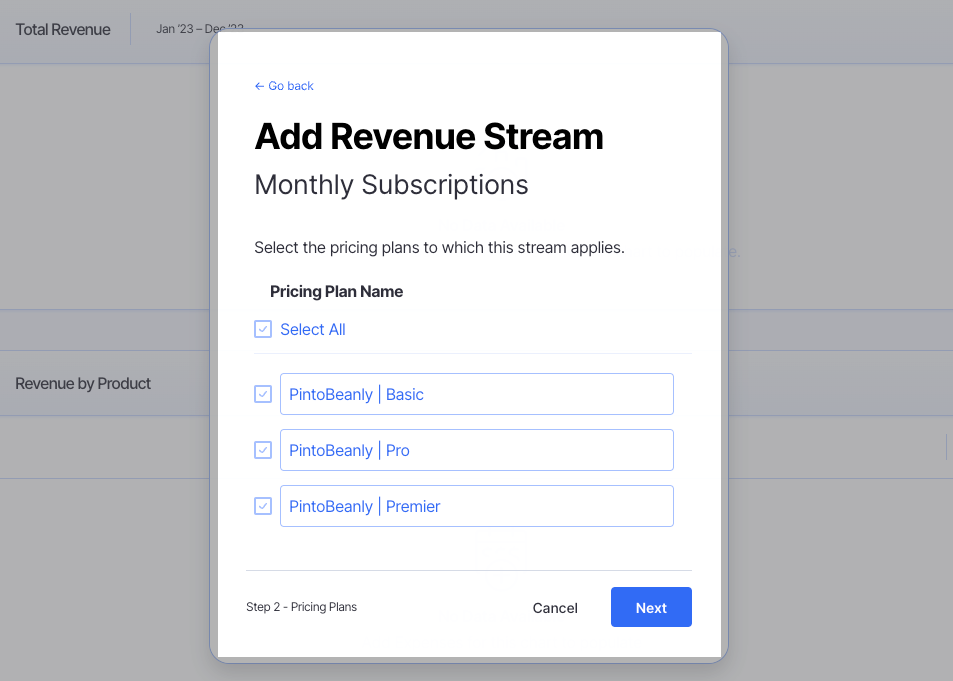Click the back arrow icon beside Go back
Viewport: 953px width, 681px height.
pos(259,86)
